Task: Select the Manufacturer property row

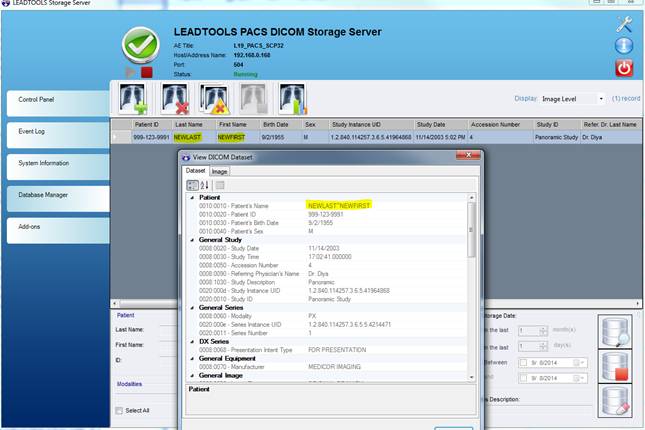Action: click(332, 367)
